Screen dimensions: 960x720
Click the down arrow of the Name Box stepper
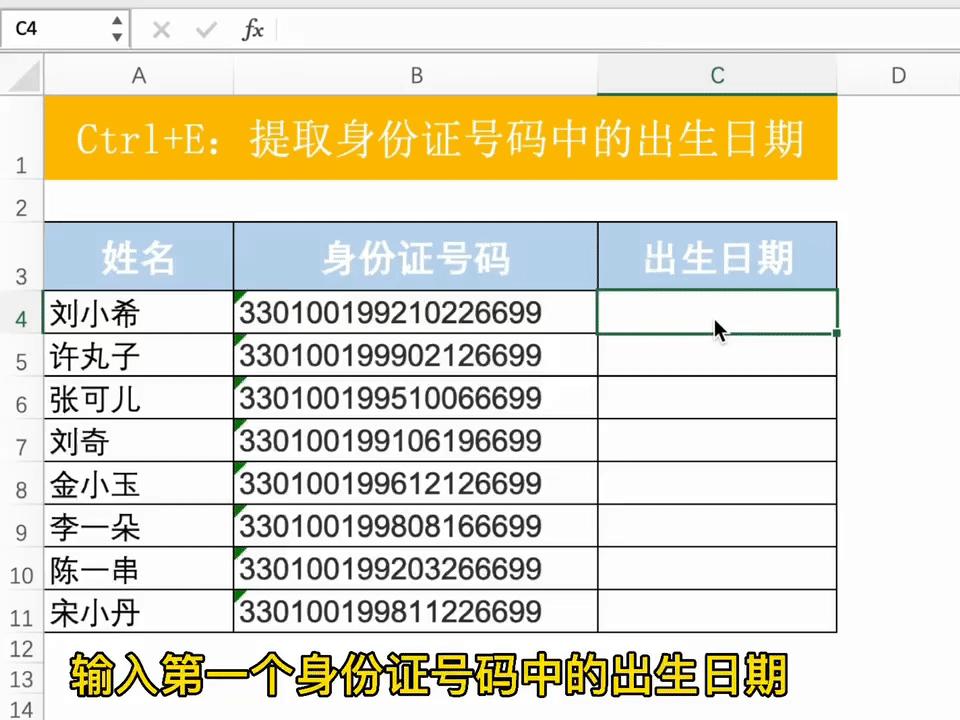(117, 36)
